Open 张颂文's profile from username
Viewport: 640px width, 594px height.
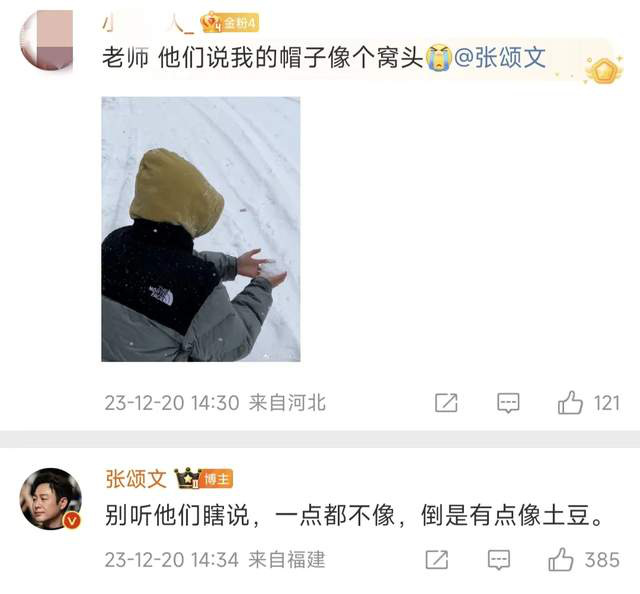coord(136,478)
